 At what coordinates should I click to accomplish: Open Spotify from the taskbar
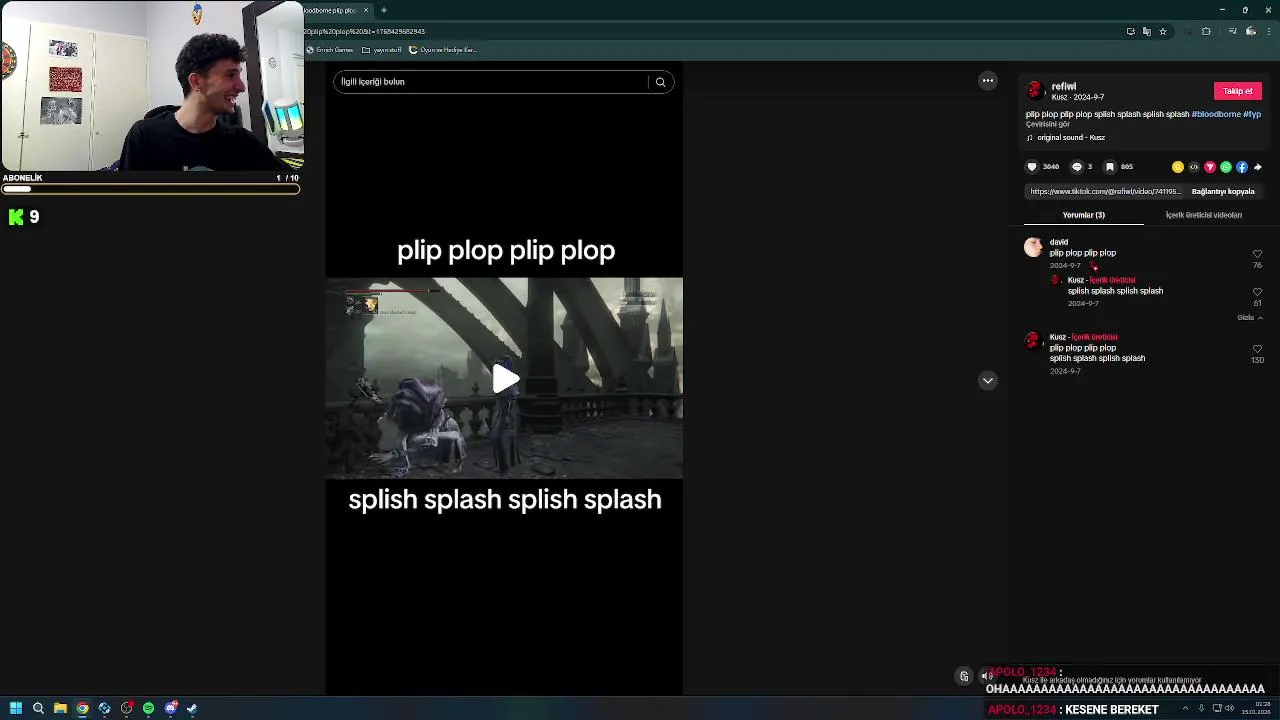(148, 708)
